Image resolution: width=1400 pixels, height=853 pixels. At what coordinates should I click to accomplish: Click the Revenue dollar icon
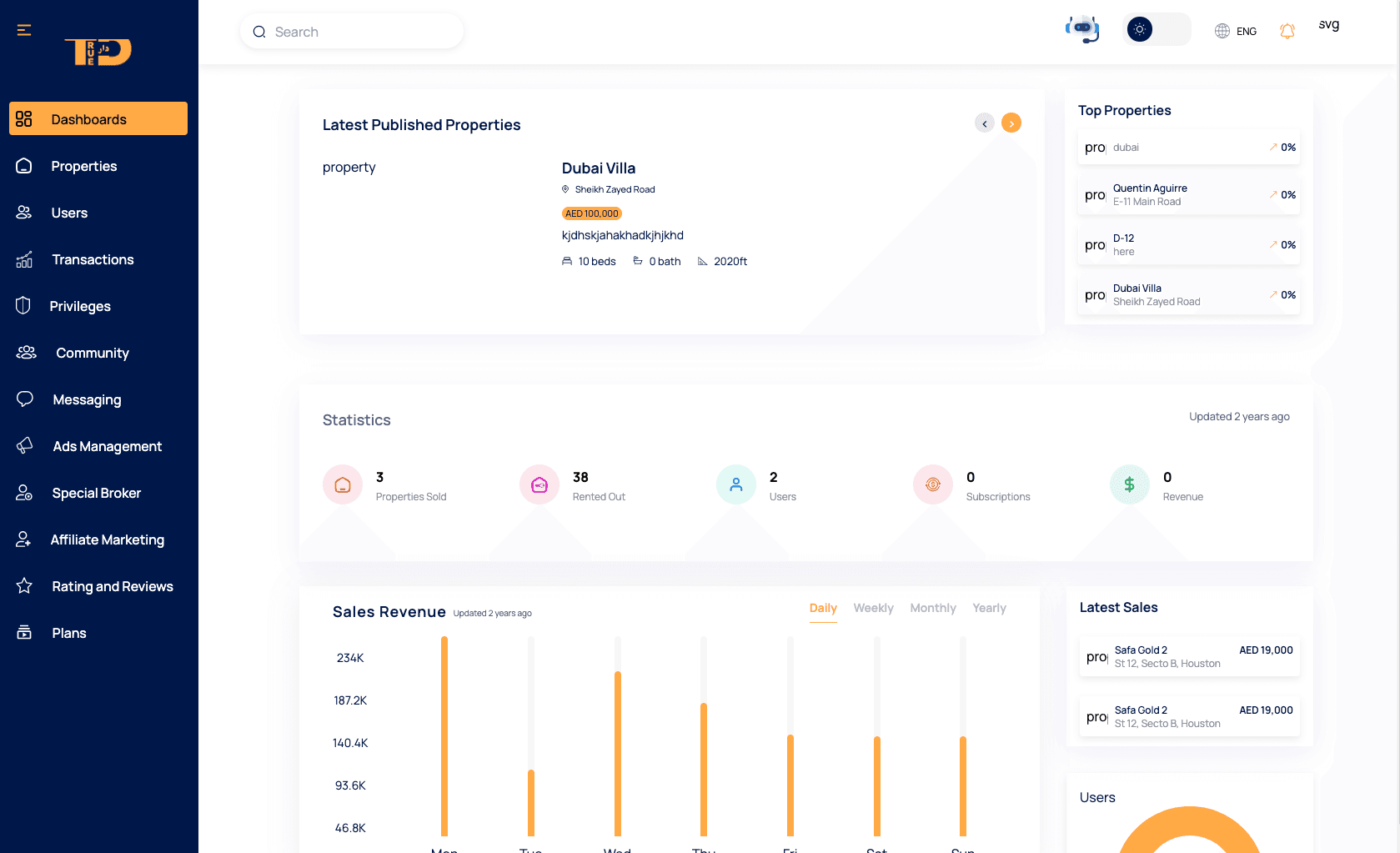[1130, 484]
